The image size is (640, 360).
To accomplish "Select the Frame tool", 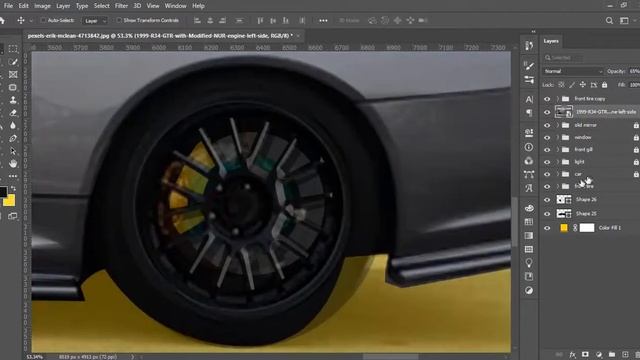I will click(x=13, y=74).
